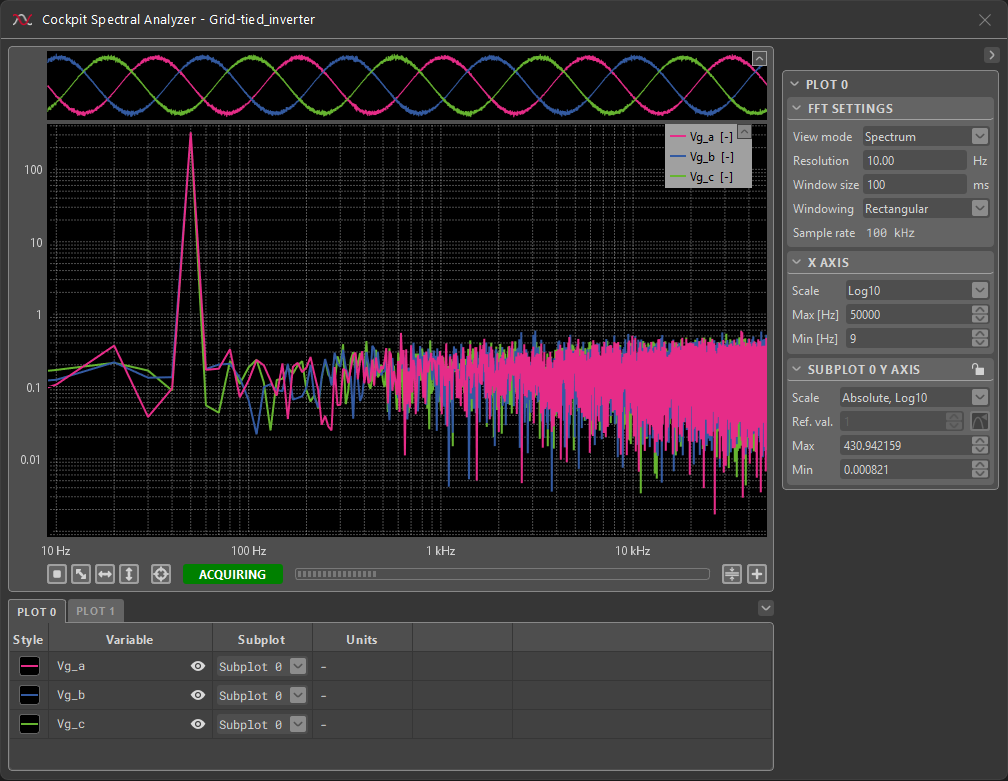Screen dimensions: 1008x781
Task: Fit plot vertically with the vertical arrows icon
Action: tap(129, 574)
